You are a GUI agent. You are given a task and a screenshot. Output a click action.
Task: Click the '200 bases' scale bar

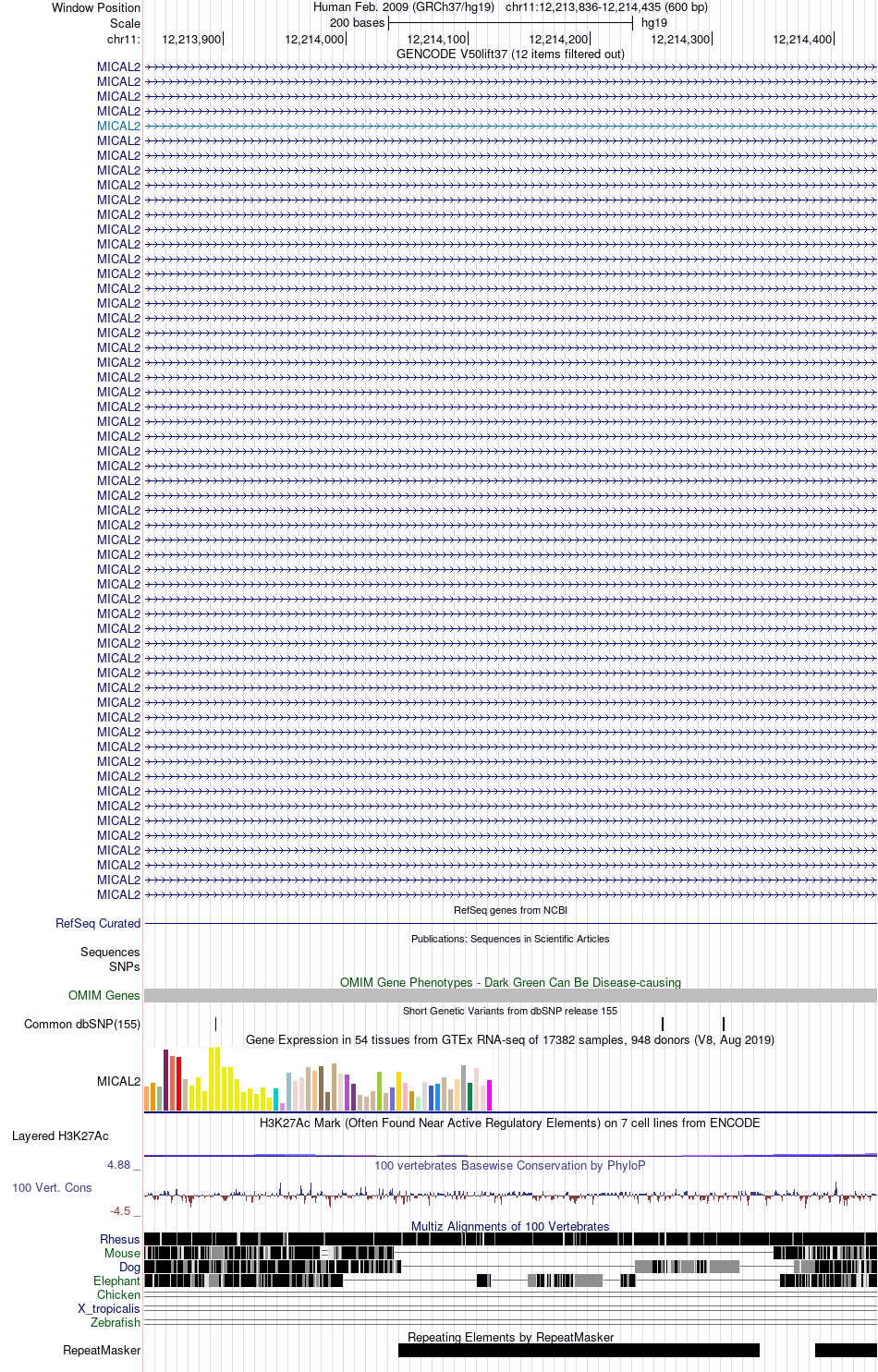[x=510, y=23]
